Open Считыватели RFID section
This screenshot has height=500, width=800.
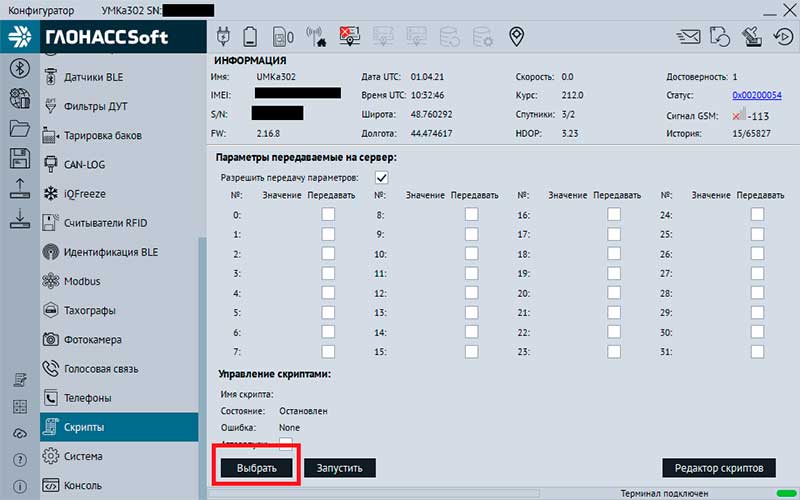click(x=119, y=222)
